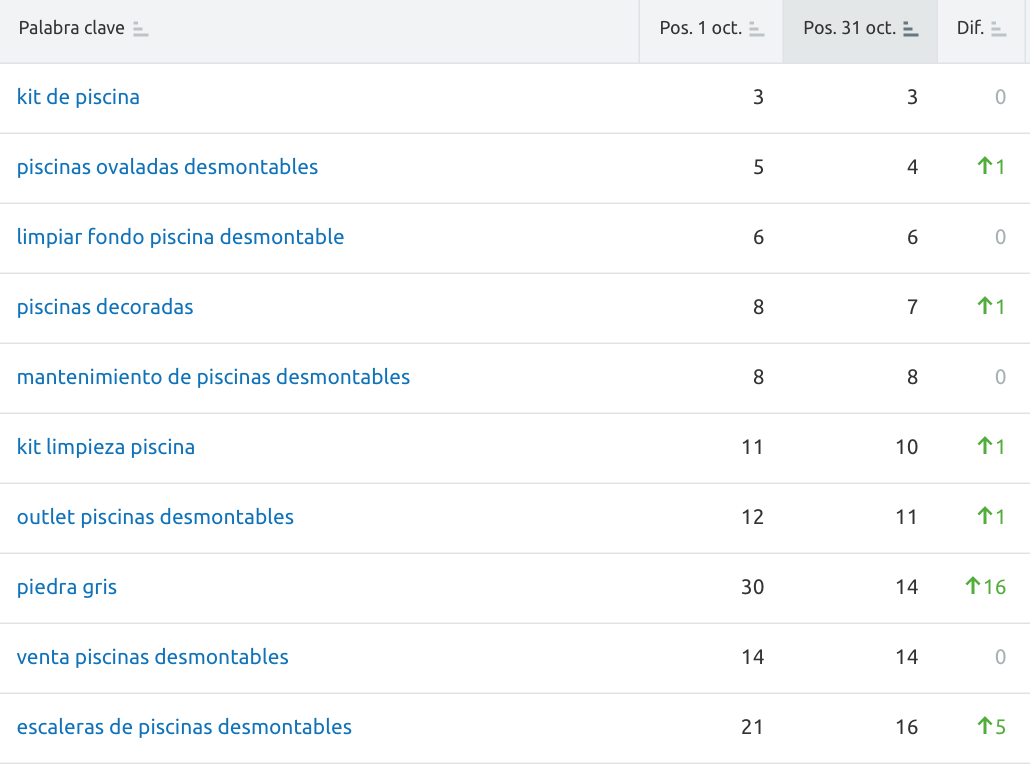The image size is (1030, 768).
Task: Click Pos. 1 oct. value 21 for escaleras row
Action: pyautogui.click(x=753, y=727)
